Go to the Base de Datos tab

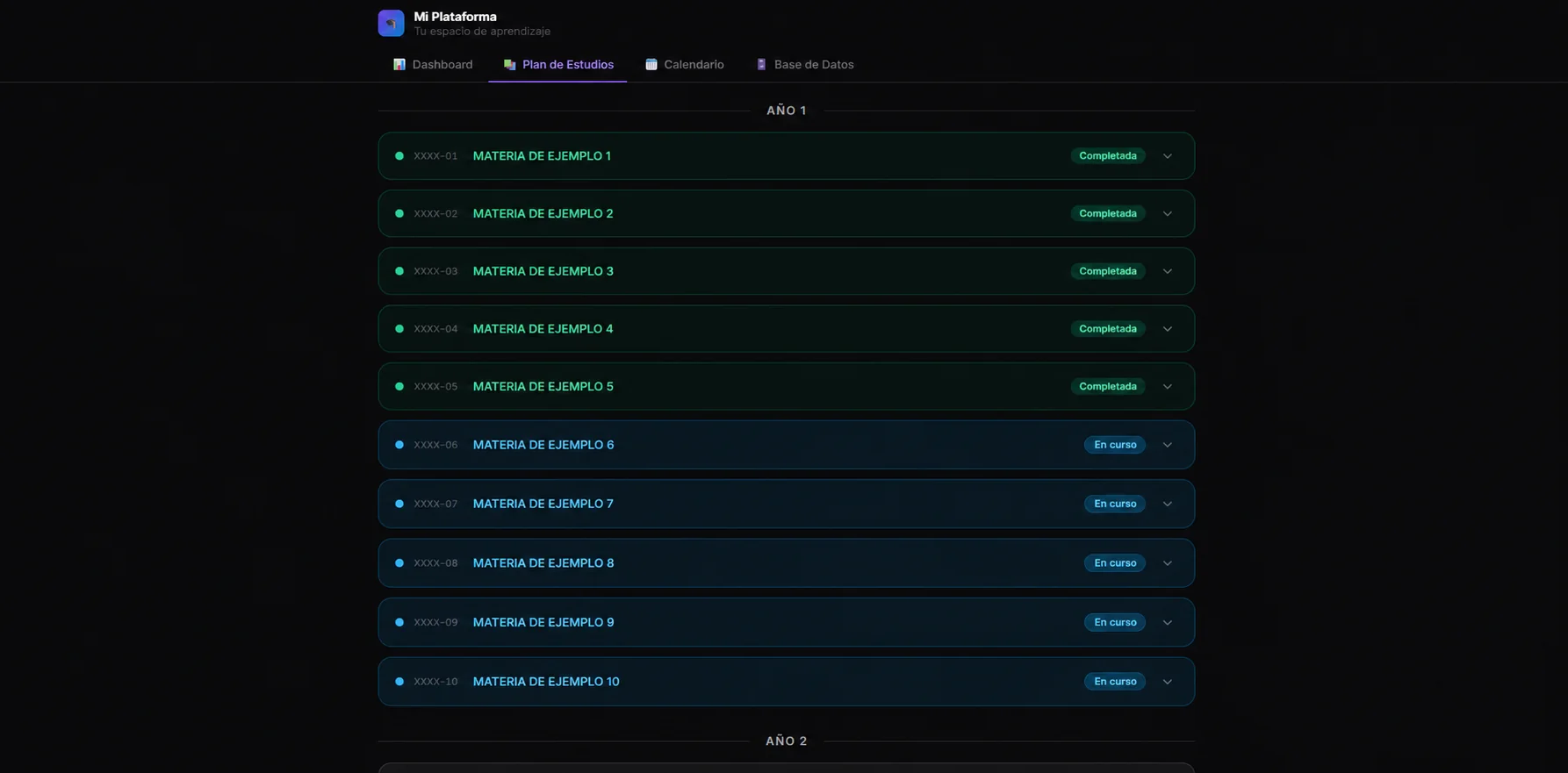pyautogui.click(x=805, y=64)
